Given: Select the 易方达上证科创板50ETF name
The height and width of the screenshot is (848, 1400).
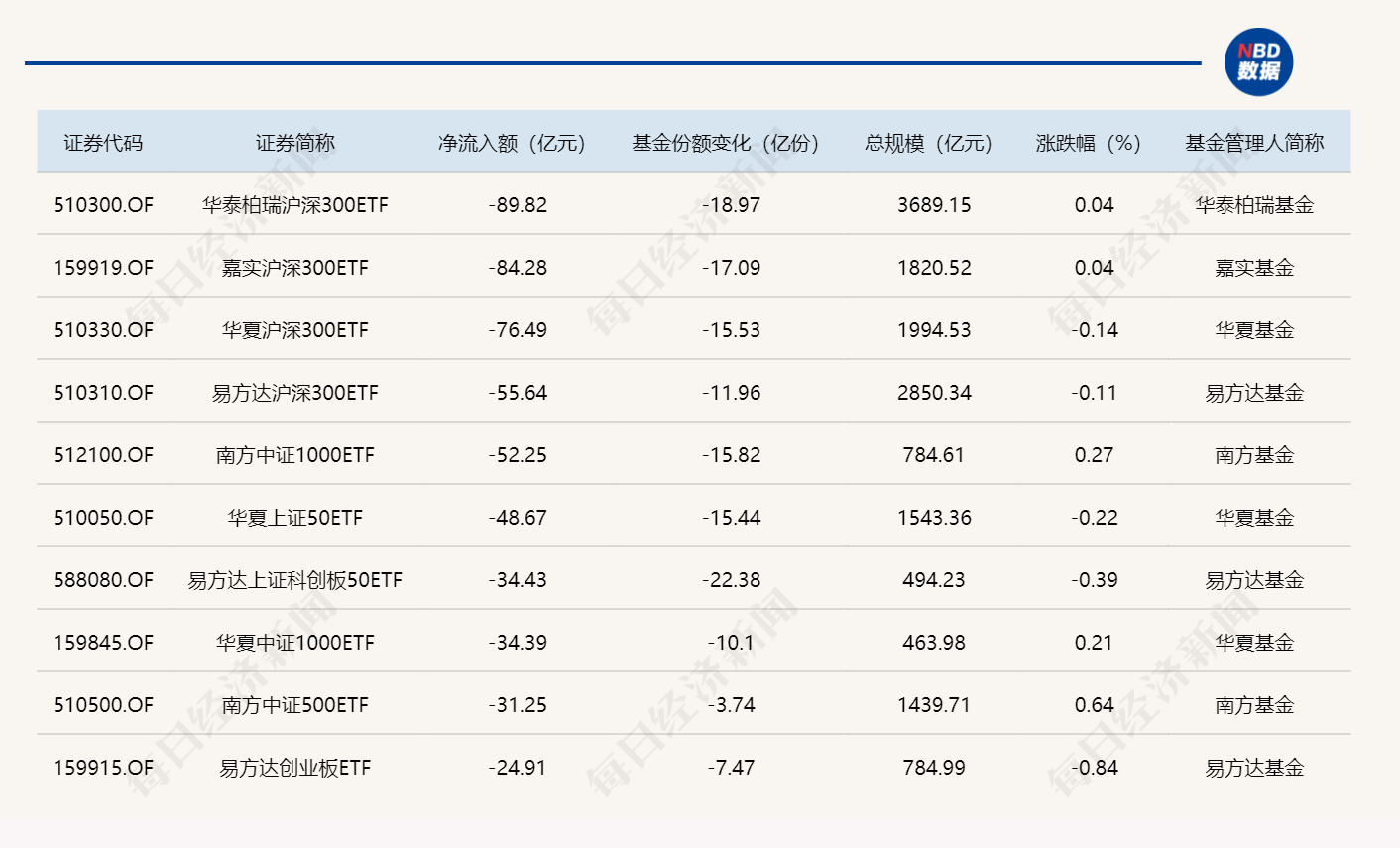Looking at the screenshot, I should pyautogui.click(x=296, y=580).
